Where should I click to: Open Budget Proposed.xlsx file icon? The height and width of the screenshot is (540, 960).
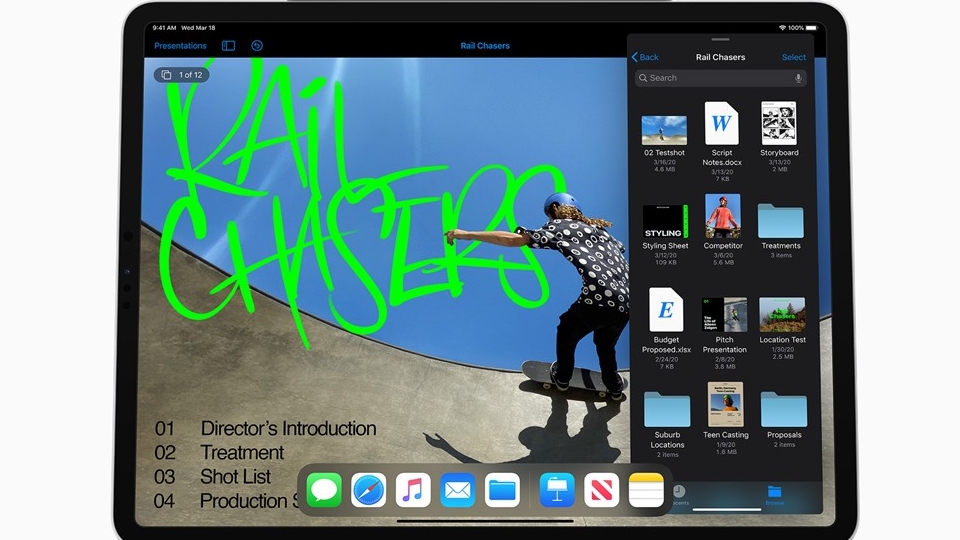click(666, 310)
